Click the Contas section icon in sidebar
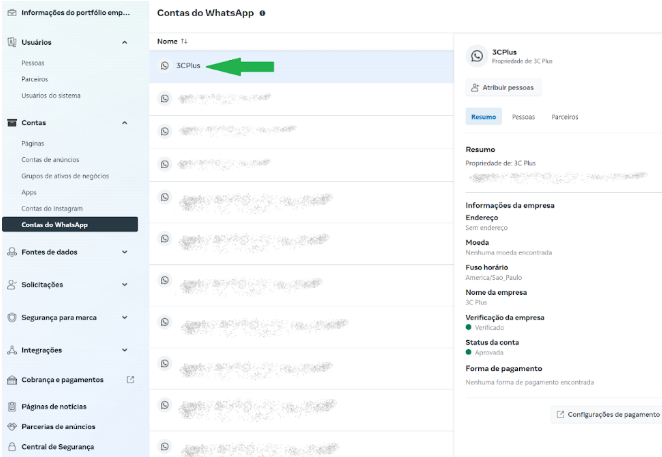This screenshot has width=662, height=457. tap(11, 122)
